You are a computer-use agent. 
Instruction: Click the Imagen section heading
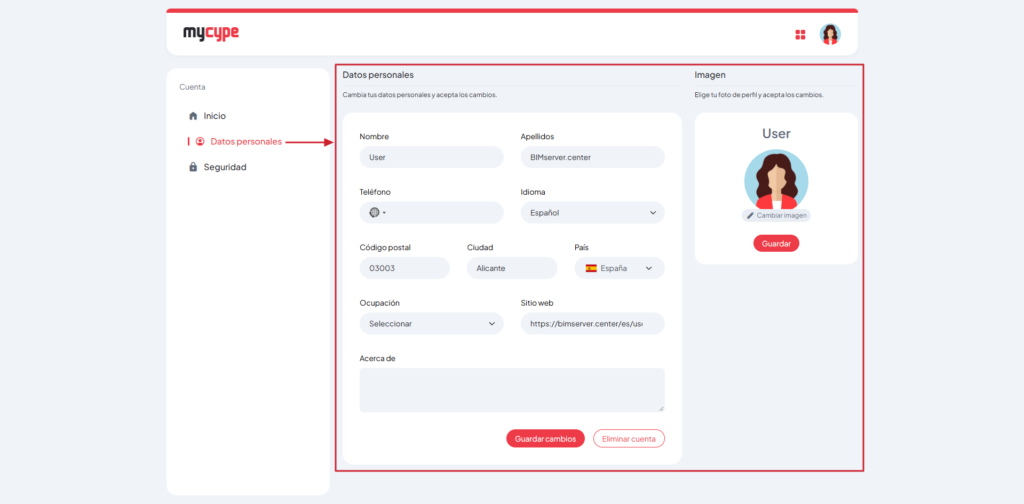coord(710,75)
